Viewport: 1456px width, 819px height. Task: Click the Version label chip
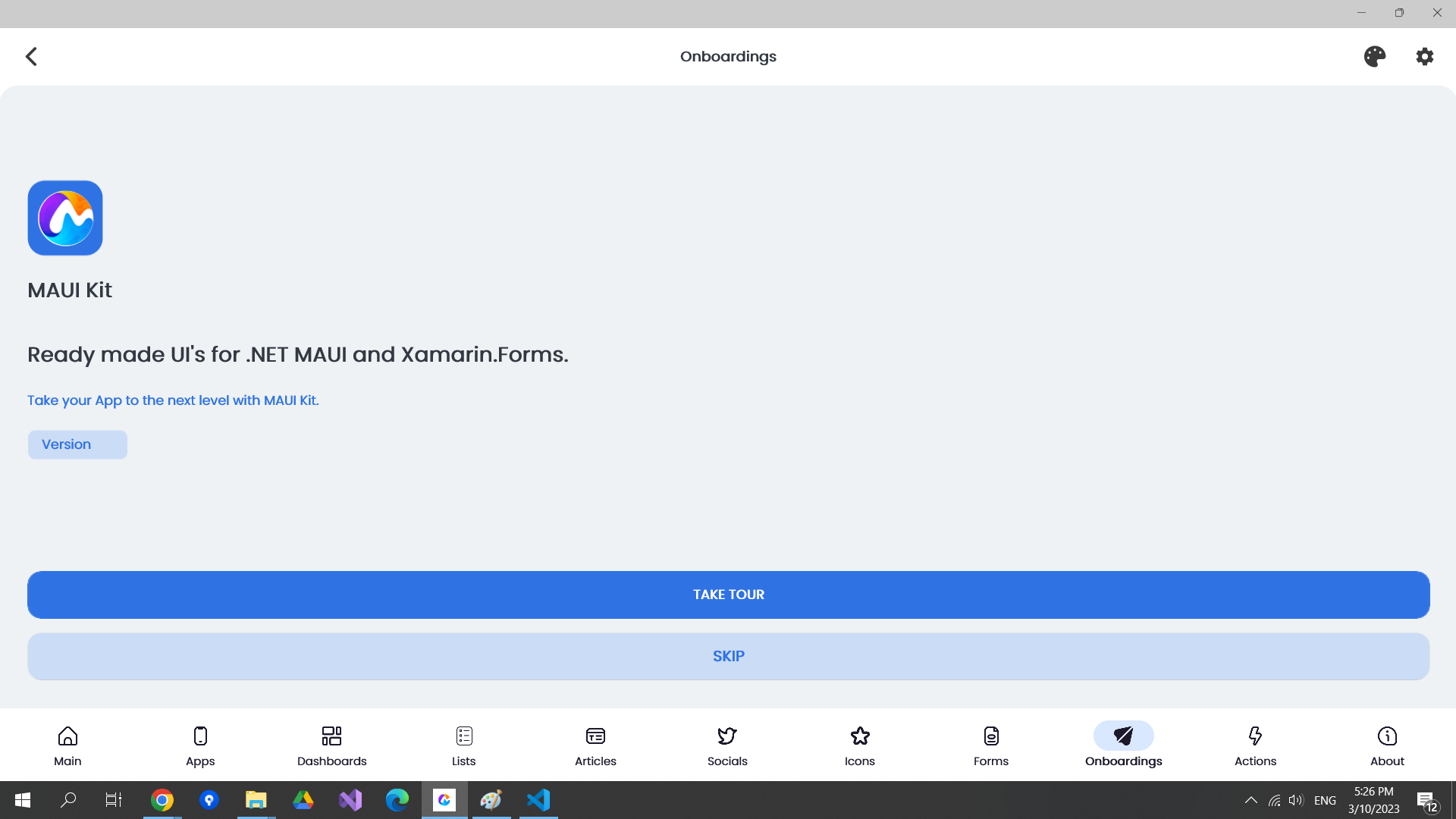click(77, 444)
